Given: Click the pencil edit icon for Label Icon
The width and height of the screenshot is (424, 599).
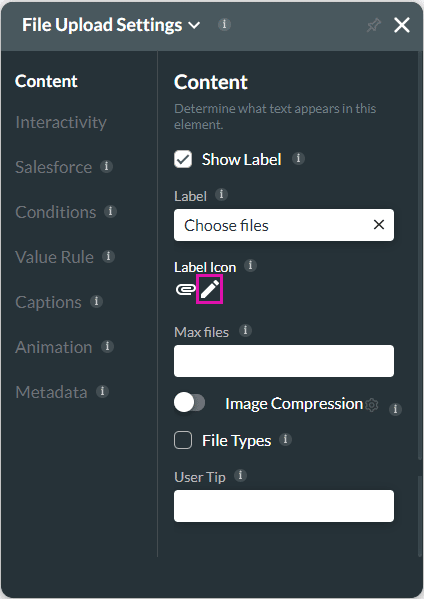Looking at the screenshot, I should click(210, 289).
